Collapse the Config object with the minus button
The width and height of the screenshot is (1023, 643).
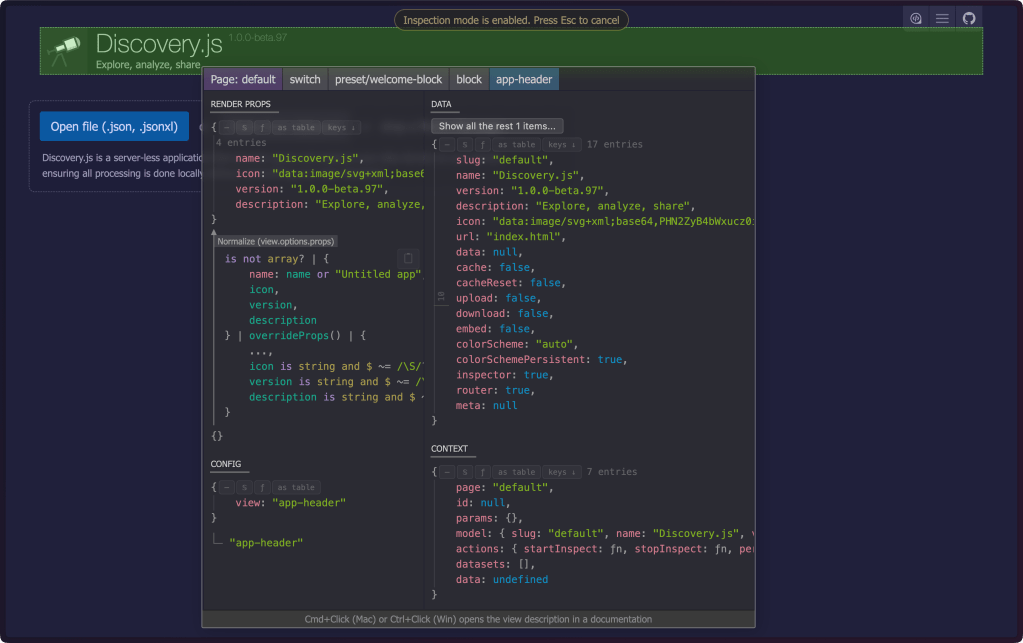pos(227,487)
